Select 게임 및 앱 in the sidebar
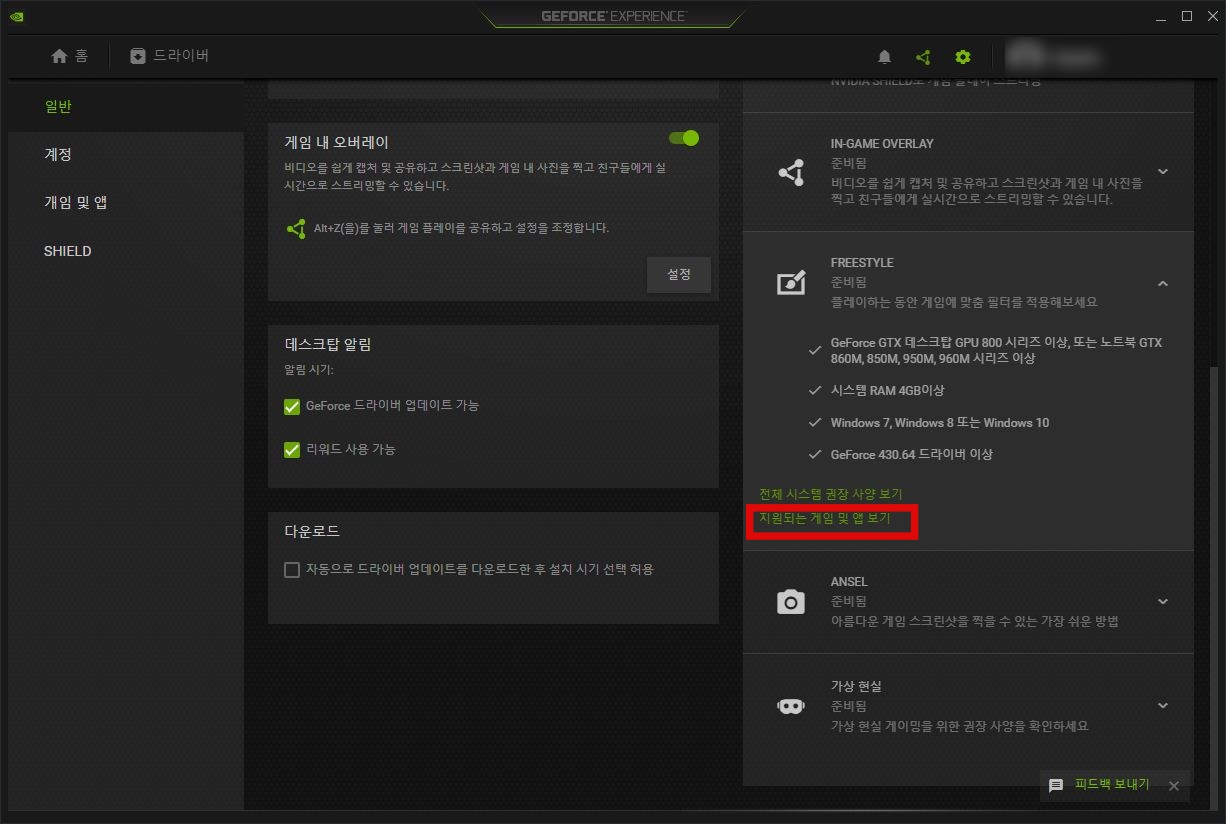This screenshot has width=1226, height=824. point(75,203)
